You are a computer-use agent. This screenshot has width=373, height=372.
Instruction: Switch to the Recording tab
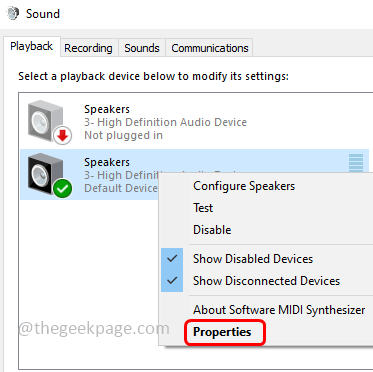click(88, 48)
